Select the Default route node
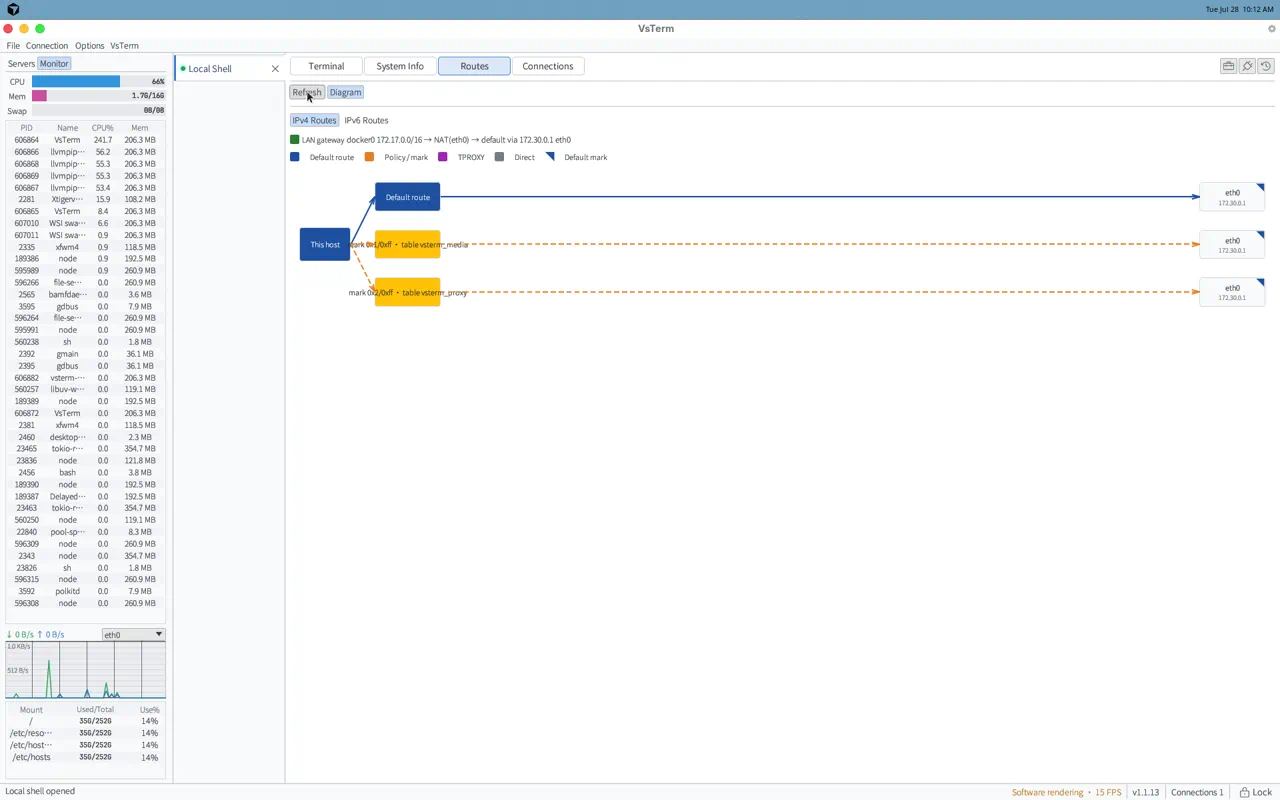This screenshot has height=800, width=1280. (x=408, y=197)
